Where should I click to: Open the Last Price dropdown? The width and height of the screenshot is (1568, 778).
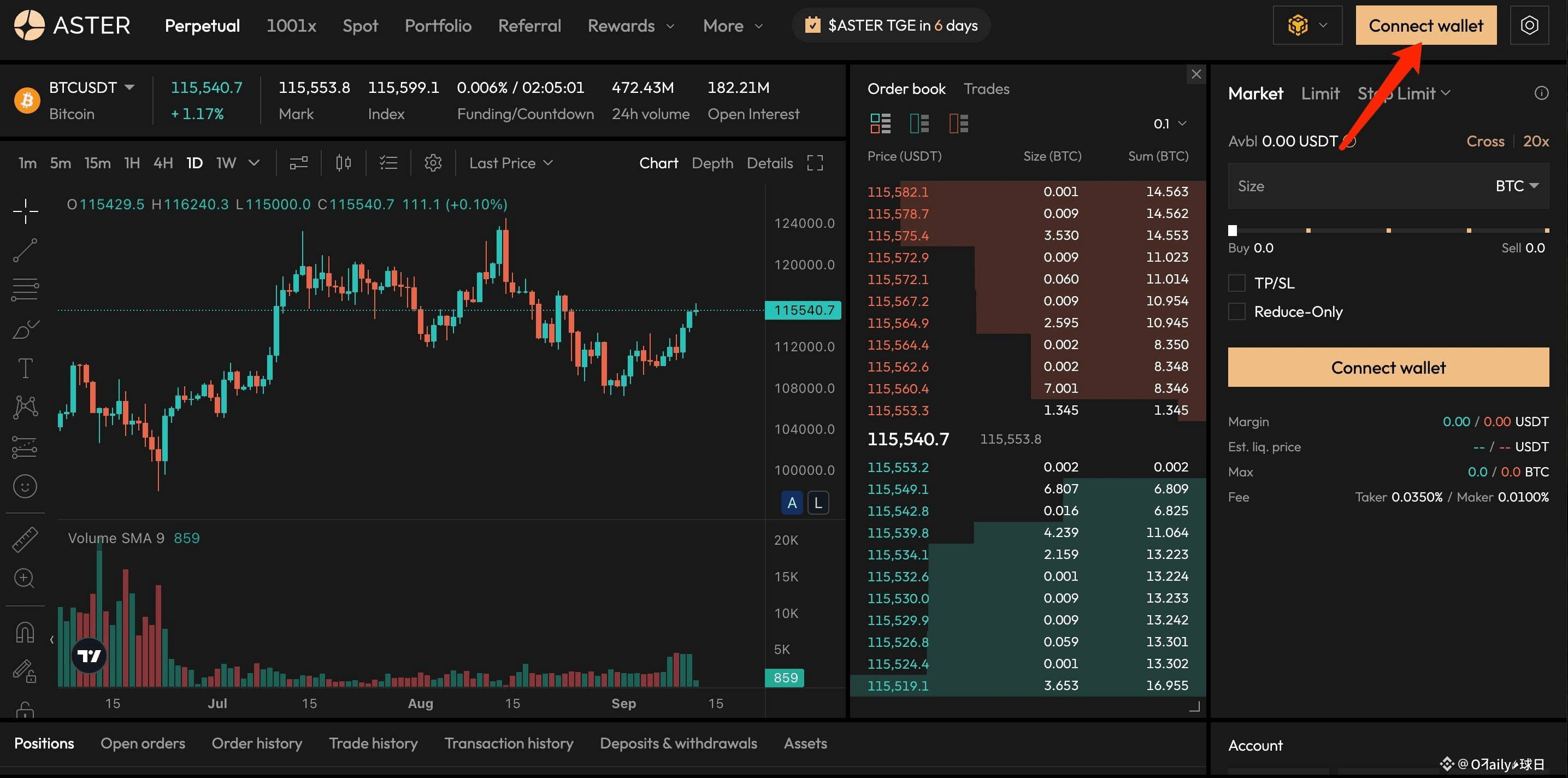(510, 163)
